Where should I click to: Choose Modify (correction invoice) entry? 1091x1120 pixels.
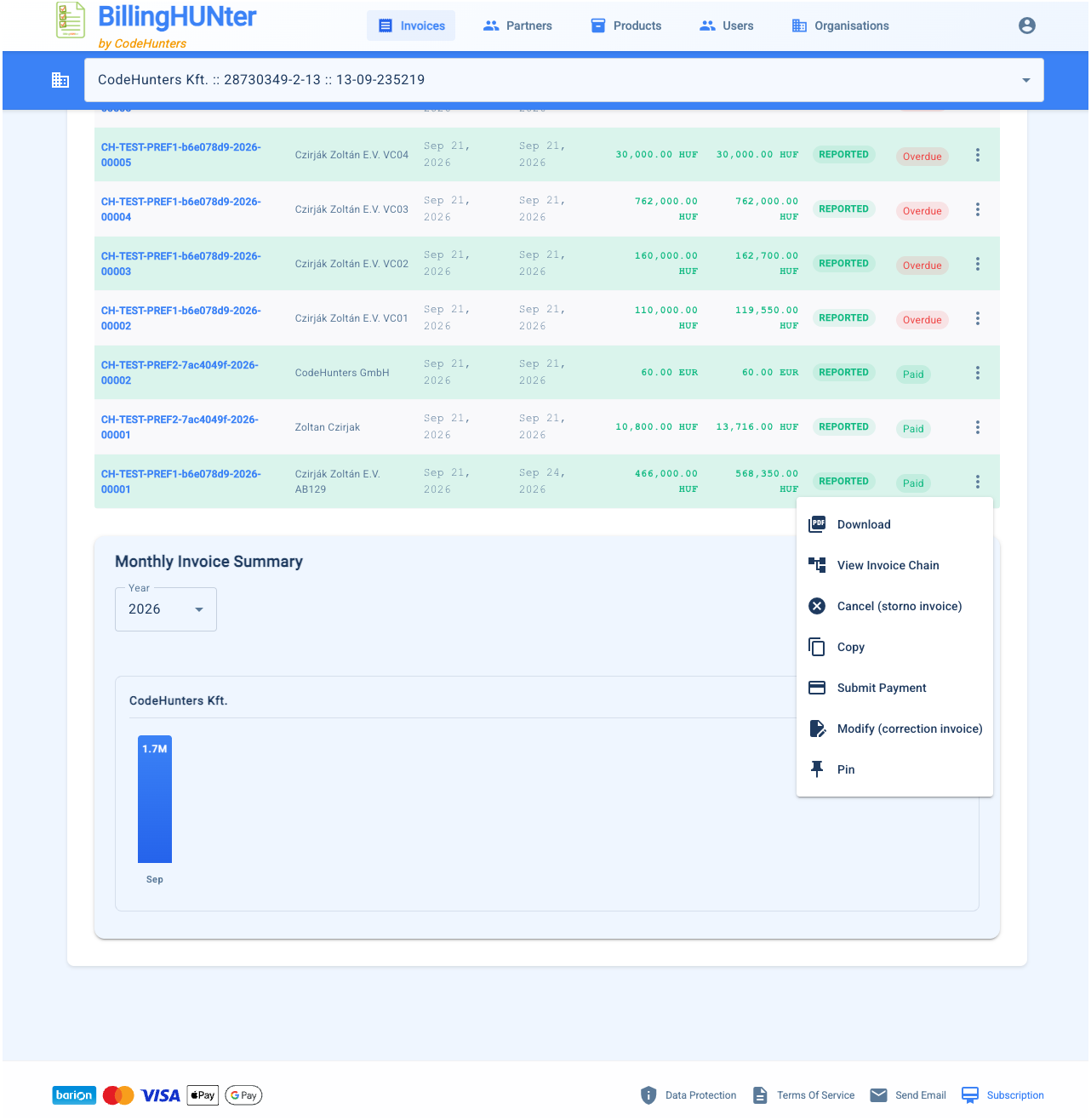(894, 729)
